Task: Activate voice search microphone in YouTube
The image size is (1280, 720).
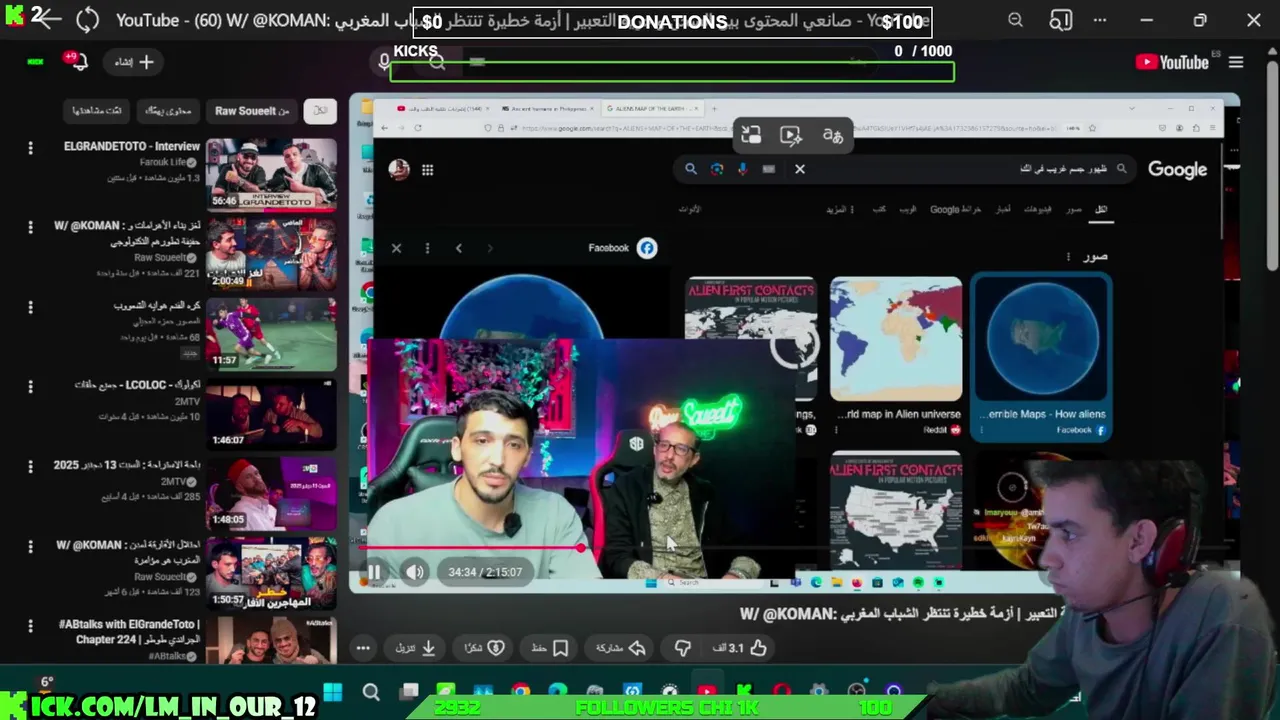Action: [x=383, y=62]
